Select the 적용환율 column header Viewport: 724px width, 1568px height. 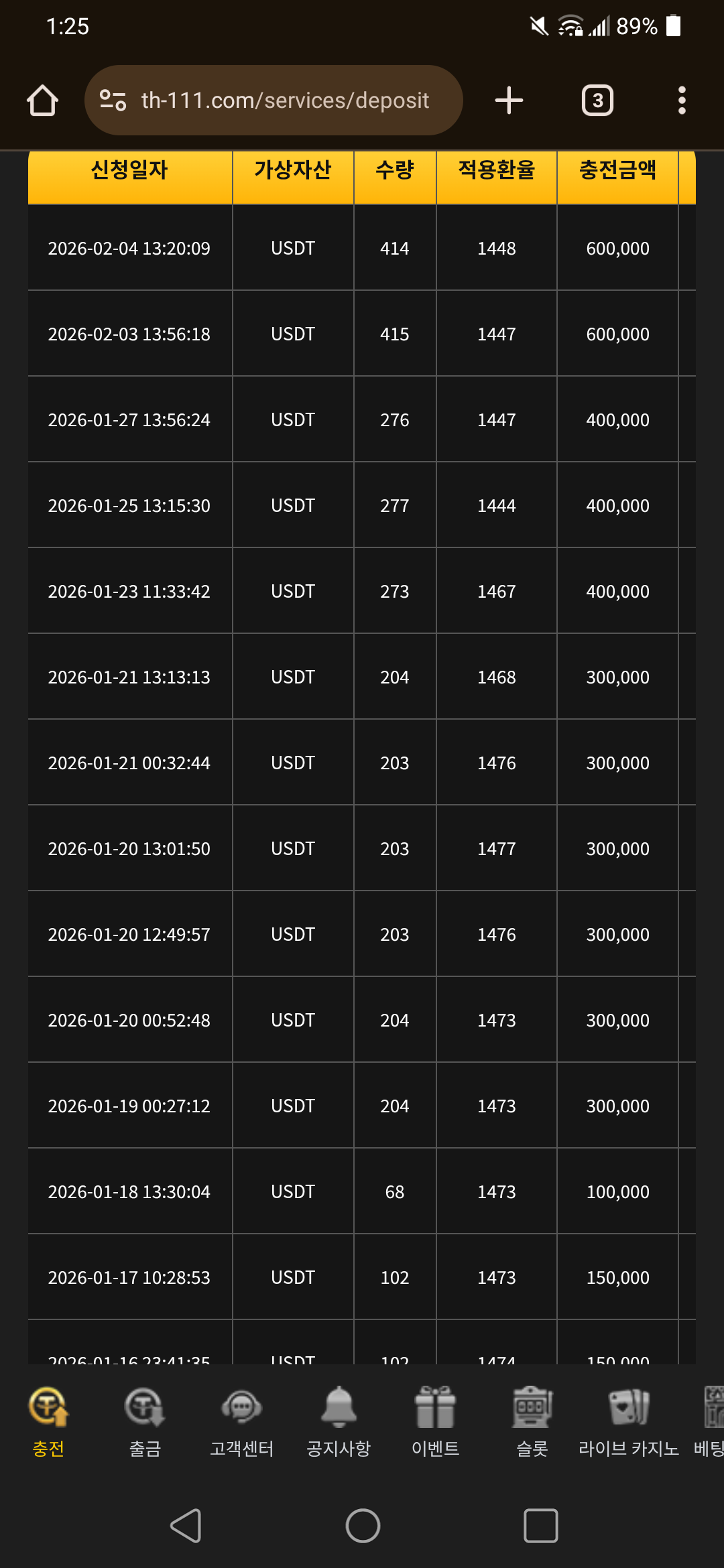click(x=497, y=170)
